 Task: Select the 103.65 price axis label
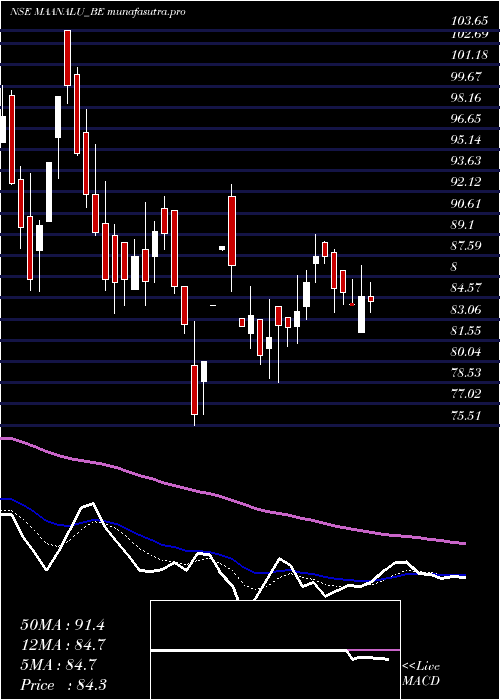(467, 21)
